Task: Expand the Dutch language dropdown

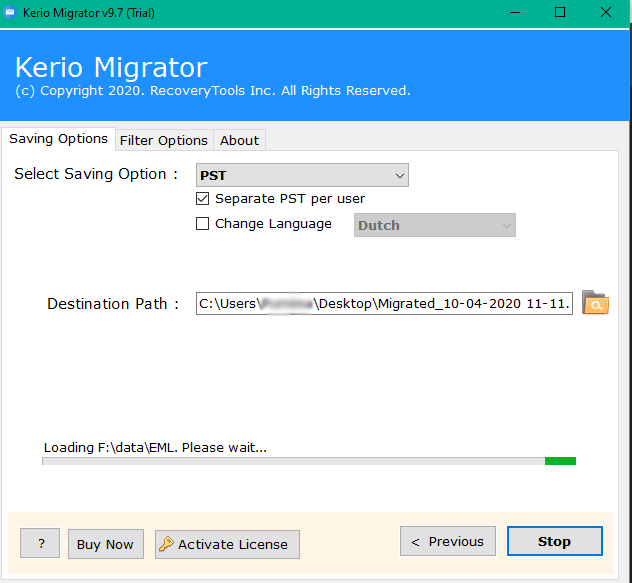Action: pyautogui.click(x=435, y=225)
